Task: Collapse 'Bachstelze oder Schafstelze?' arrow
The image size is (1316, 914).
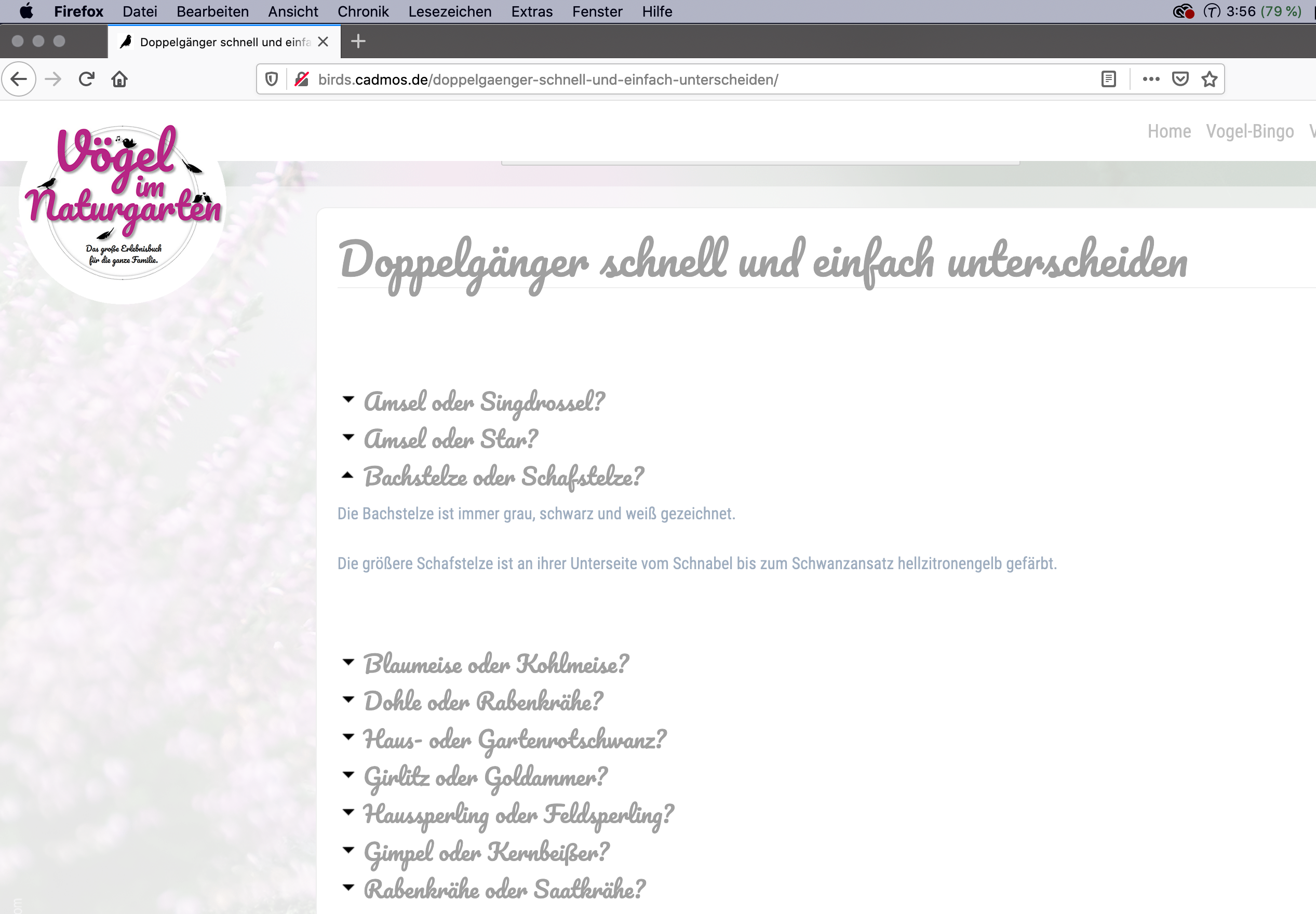Action: click(x=347, y=475)
